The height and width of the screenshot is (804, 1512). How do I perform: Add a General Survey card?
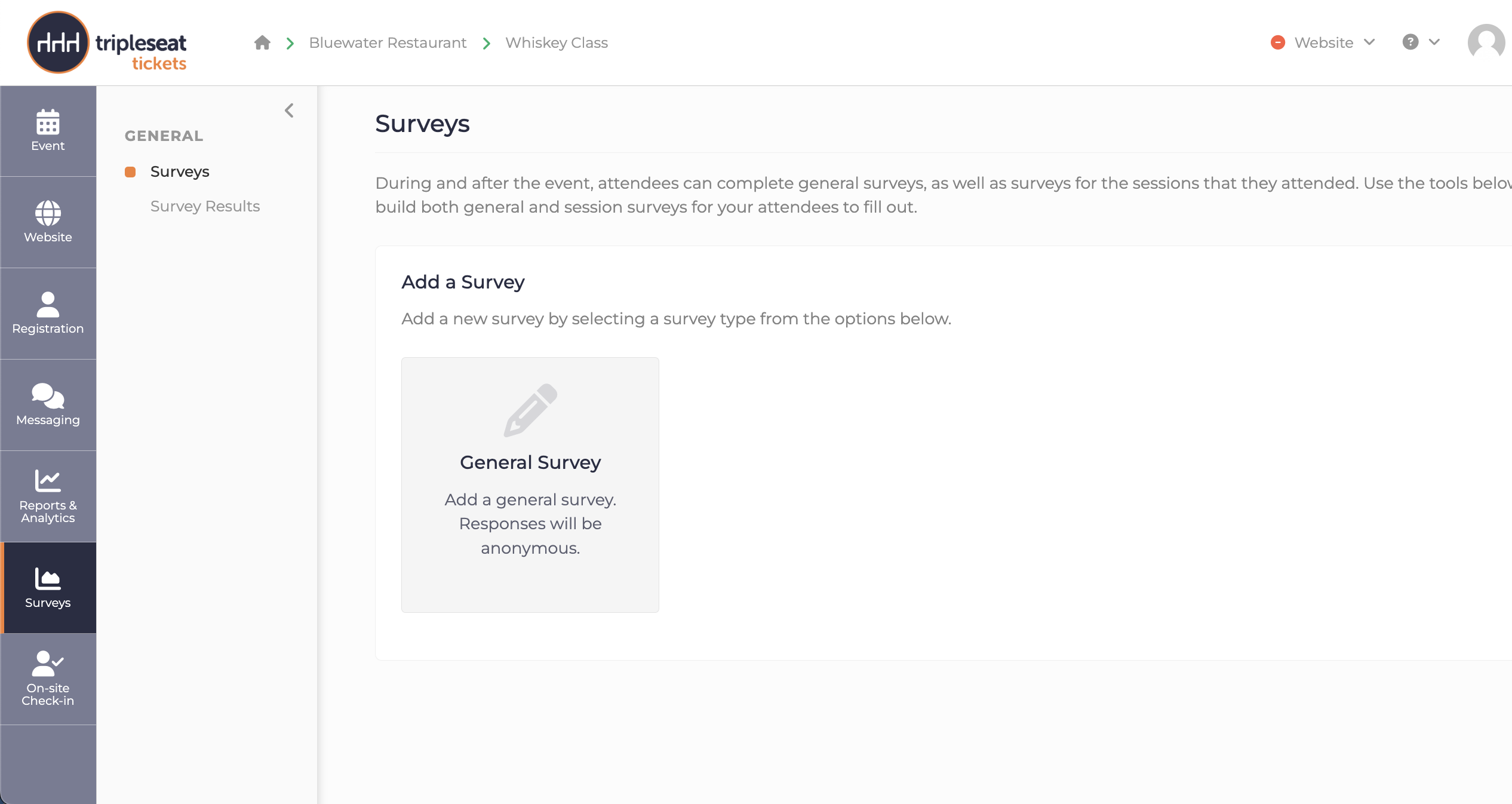pyautogui.click(x=530, y=485)
